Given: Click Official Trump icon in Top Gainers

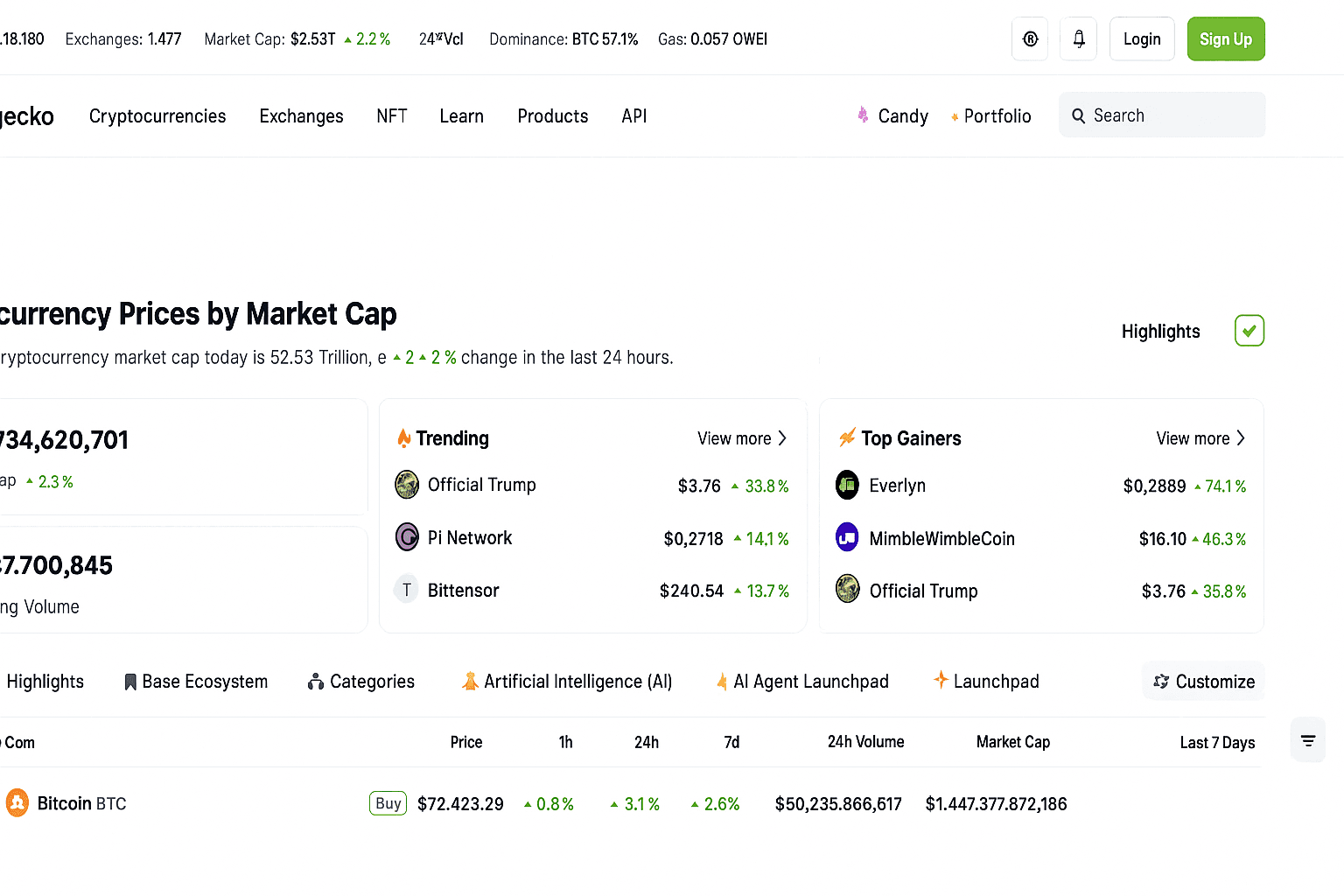Looking at the screenshot, I should 847,590.
